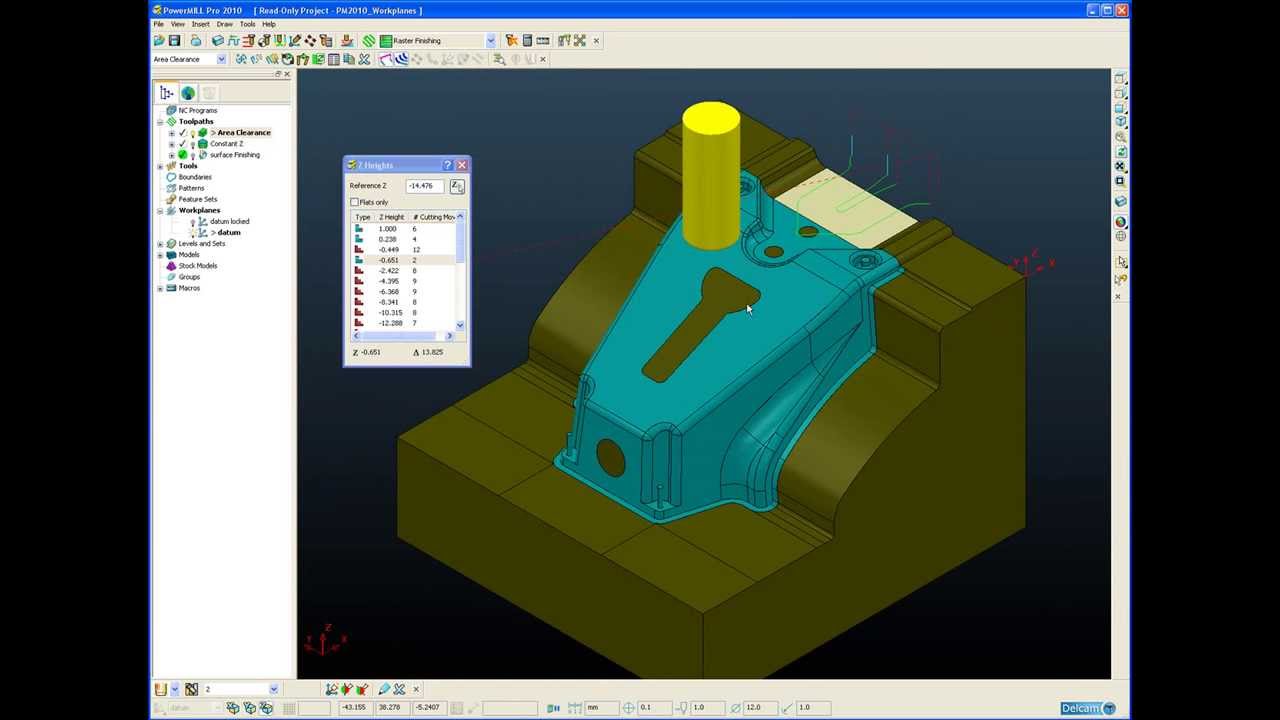The width and height of the screenshot is (1280, 720).
Task: Click the padlock icon in main toolbar
Action: pos(196,41)
